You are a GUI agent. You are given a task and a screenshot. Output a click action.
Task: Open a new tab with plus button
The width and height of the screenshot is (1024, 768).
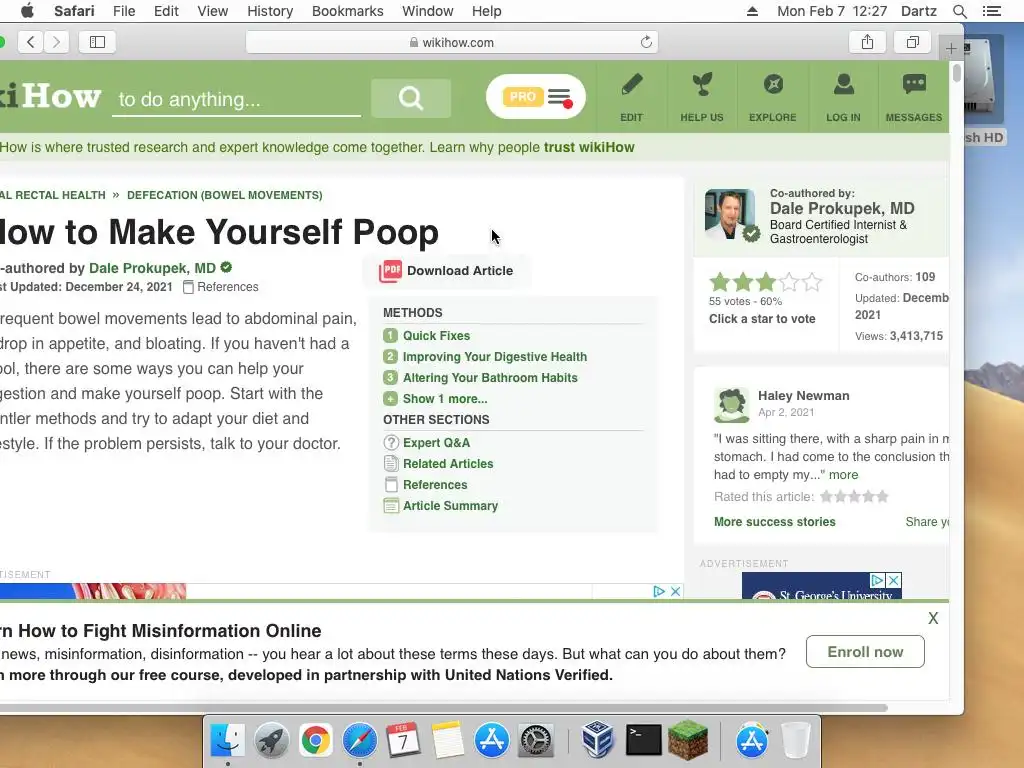click(951, 48)
